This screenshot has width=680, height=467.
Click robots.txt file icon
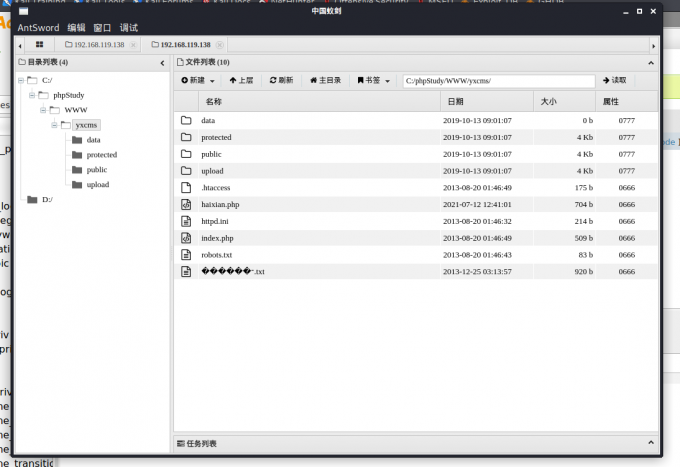pos(186,255)
